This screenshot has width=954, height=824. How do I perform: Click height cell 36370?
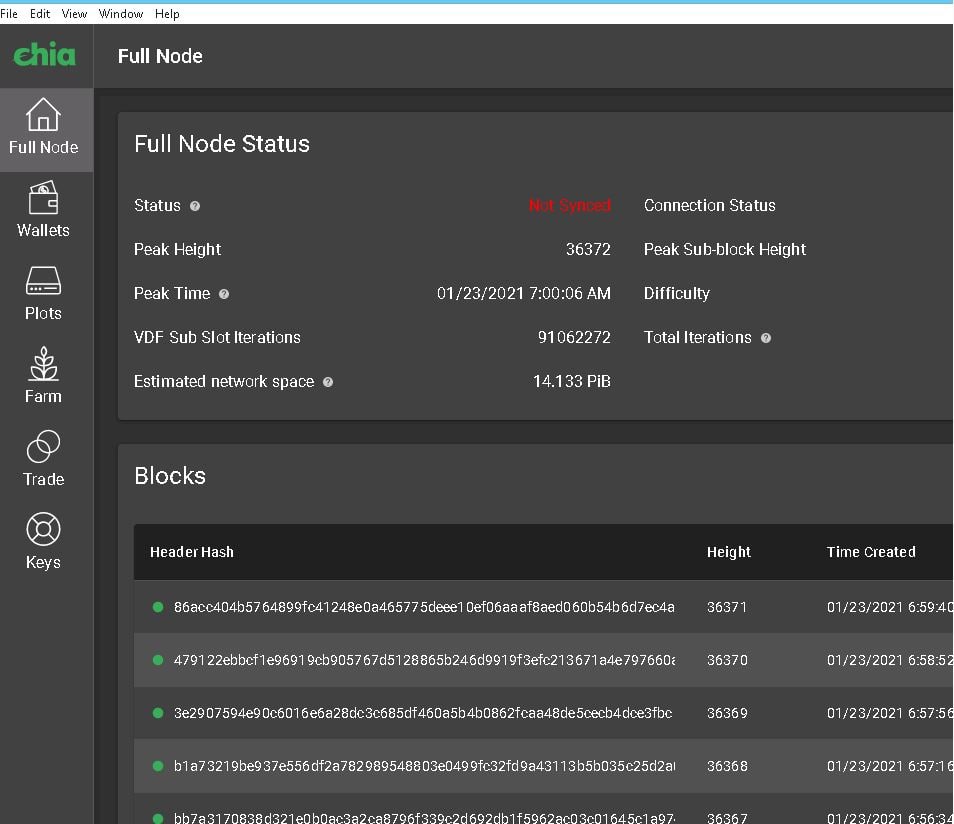[x=727, y=660]
